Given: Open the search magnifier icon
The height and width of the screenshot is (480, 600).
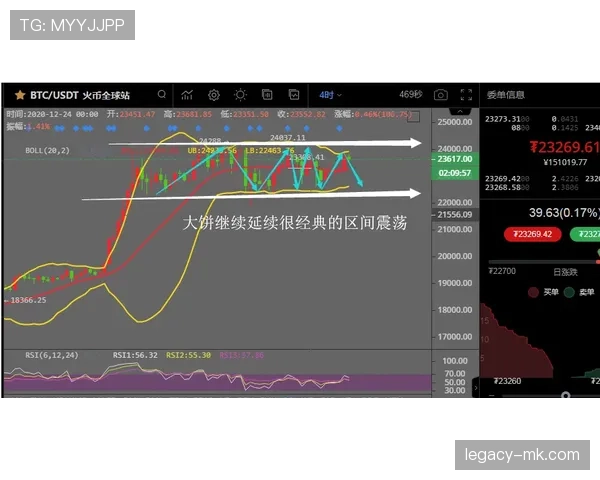Looking at the screenshot, I should (162, 95).
